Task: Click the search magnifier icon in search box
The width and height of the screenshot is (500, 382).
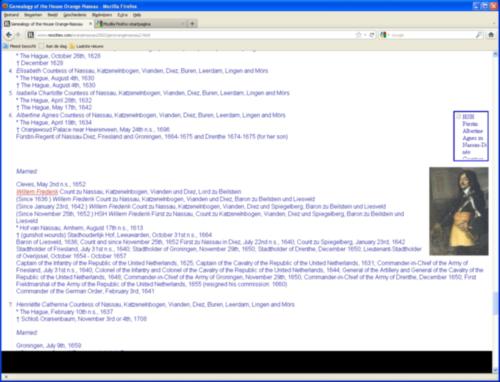Action: (479, 35)
